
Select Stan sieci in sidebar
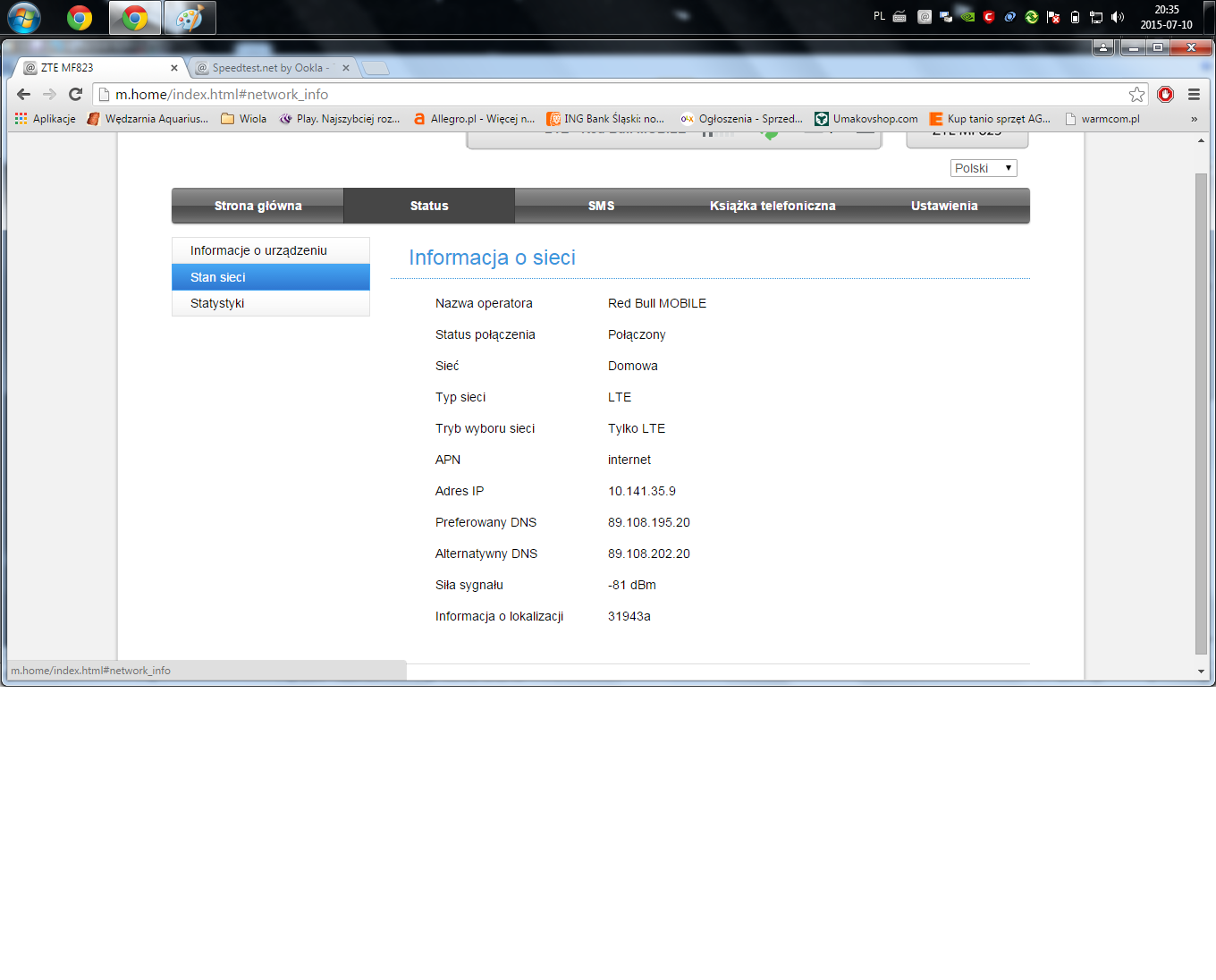tap(271, 277)
